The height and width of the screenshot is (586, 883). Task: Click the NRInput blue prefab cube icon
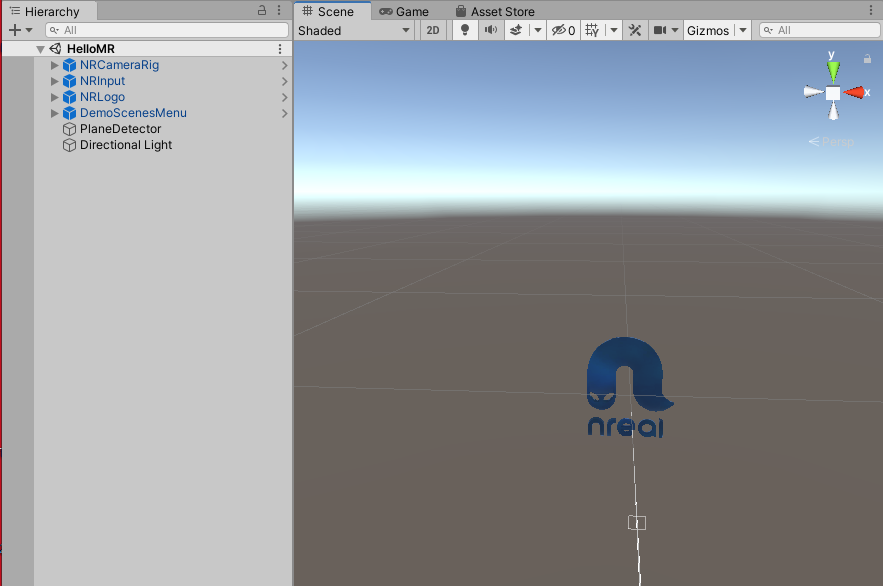tap(69, 81)
